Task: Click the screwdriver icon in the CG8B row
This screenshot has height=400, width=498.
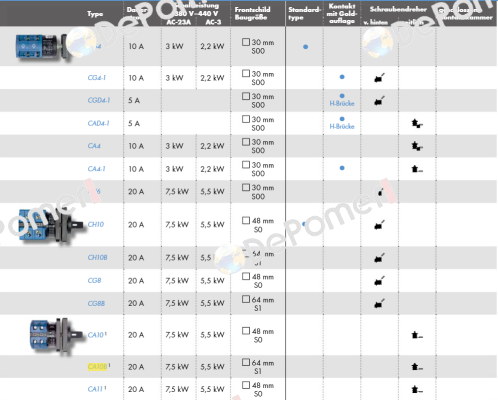Action: [x=379, y=303]
